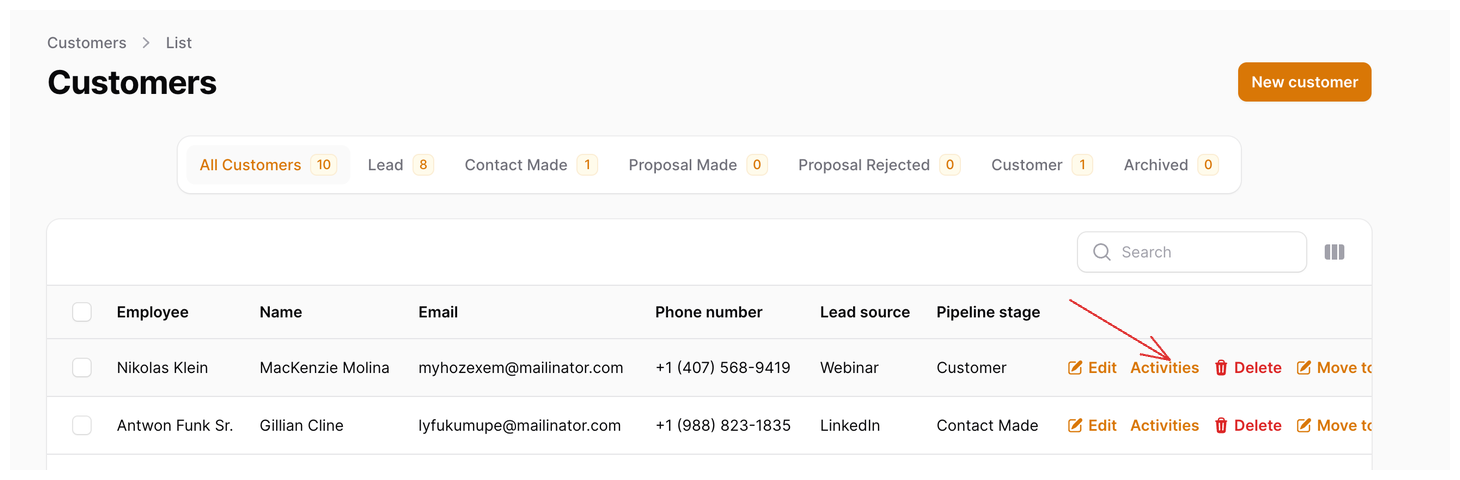
Task: Toggle the select-all checkbox in table header
Action: click(82, 312)
